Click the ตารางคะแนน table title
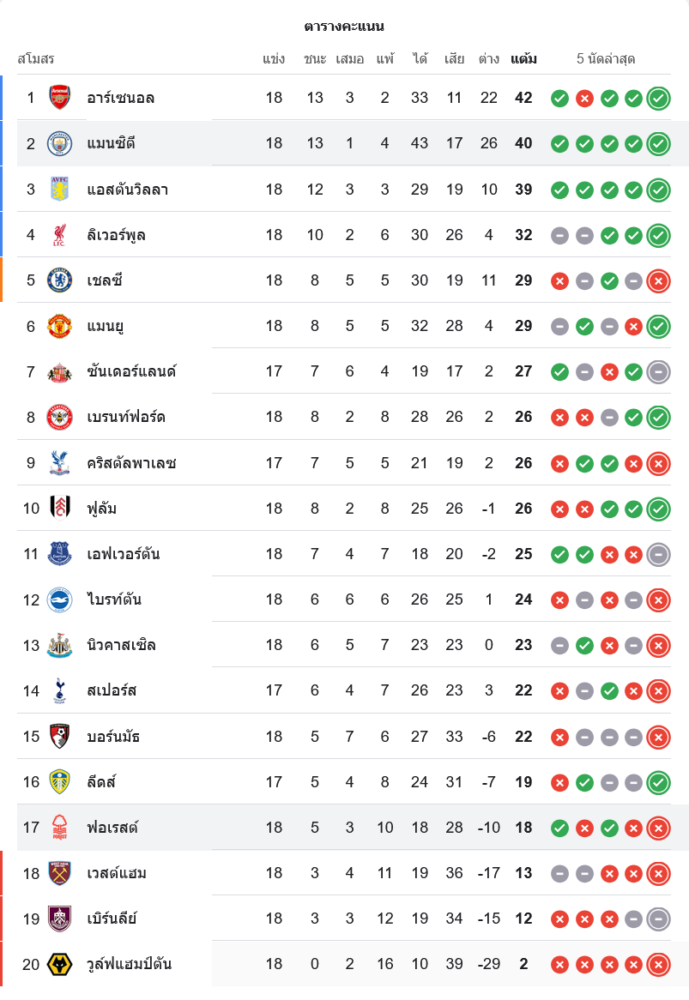The image size is (689, 1000). click(x=344, y=26)
